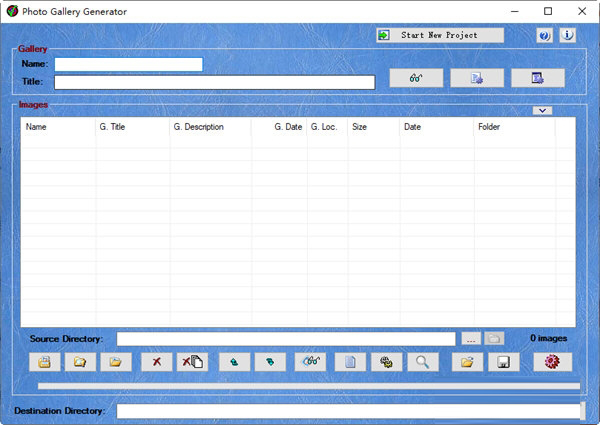Click the browse (...) source directory button
The width and height of the screenshot is (600, 425).
click(x=471, y=339)
